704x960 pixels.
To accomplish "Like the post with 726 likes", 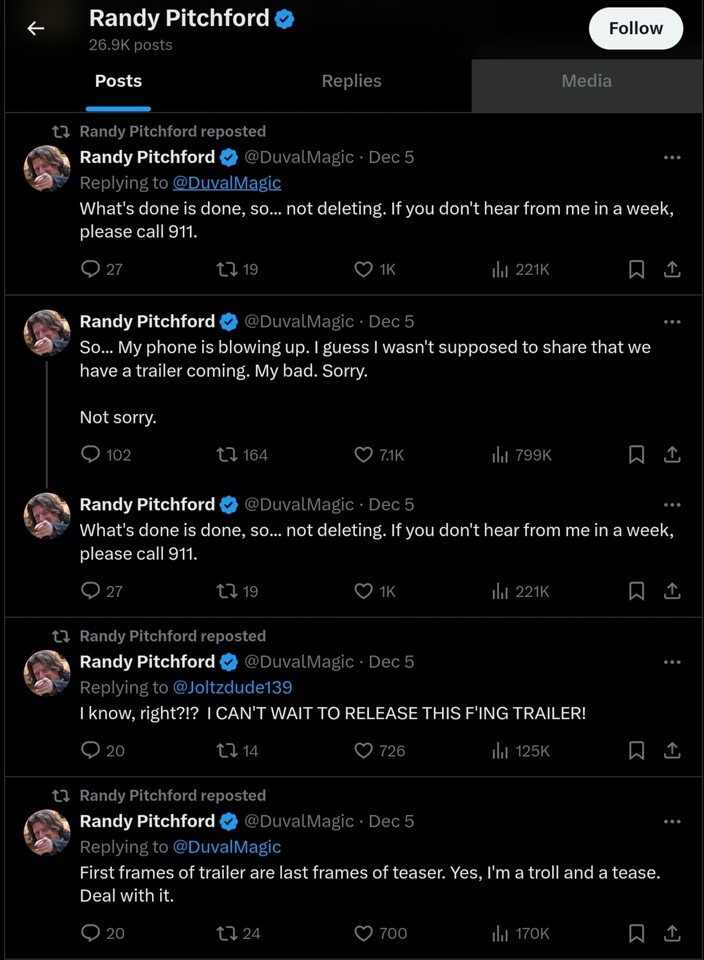I will 364,750.
